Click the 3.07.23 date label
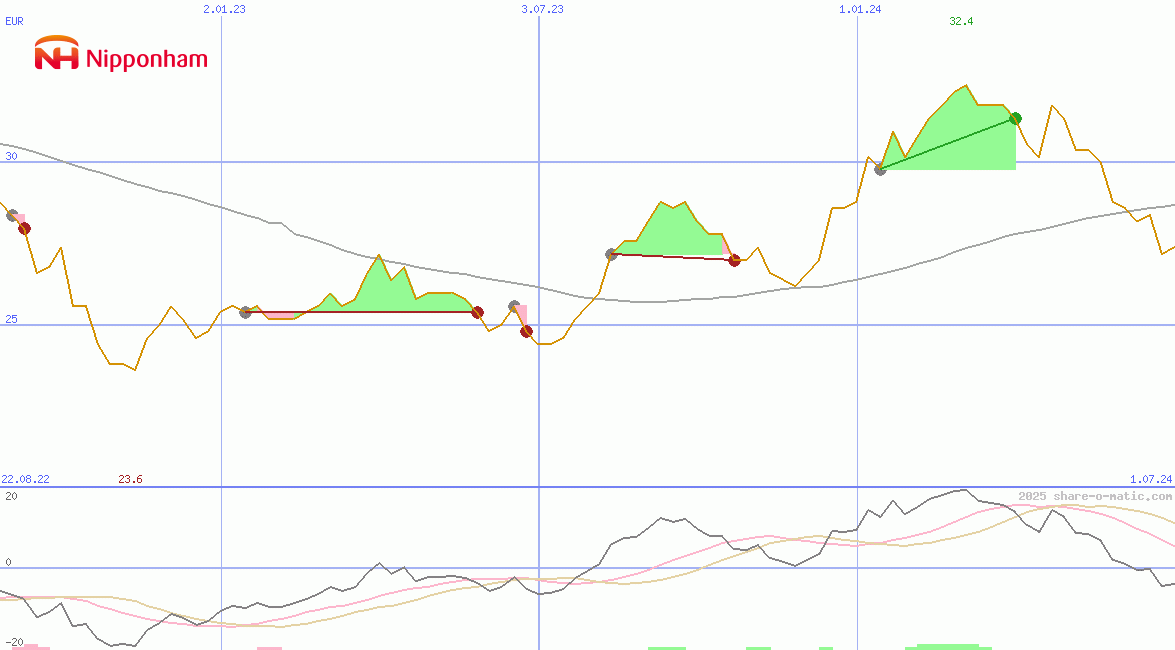1175x650 pixels. (x=542, y=9)
